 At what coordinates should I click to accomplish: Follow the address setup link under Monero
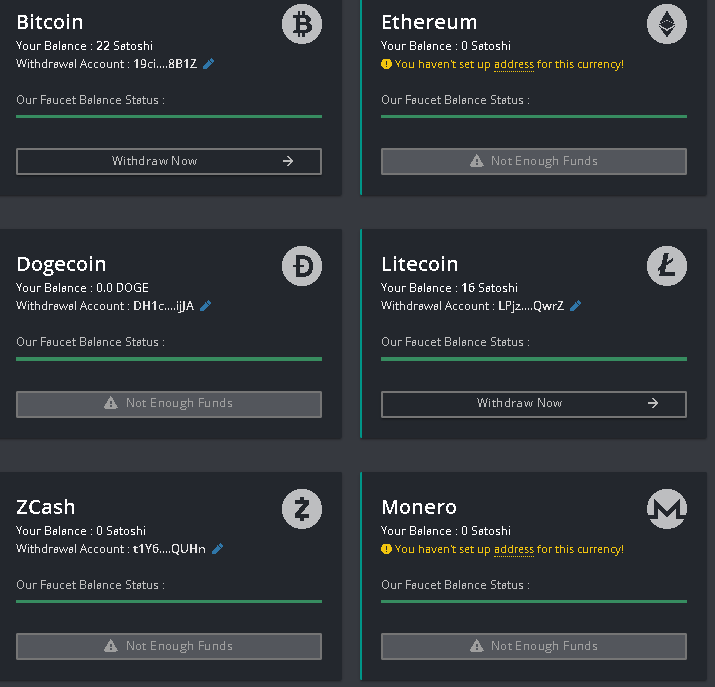click(514, 549)
